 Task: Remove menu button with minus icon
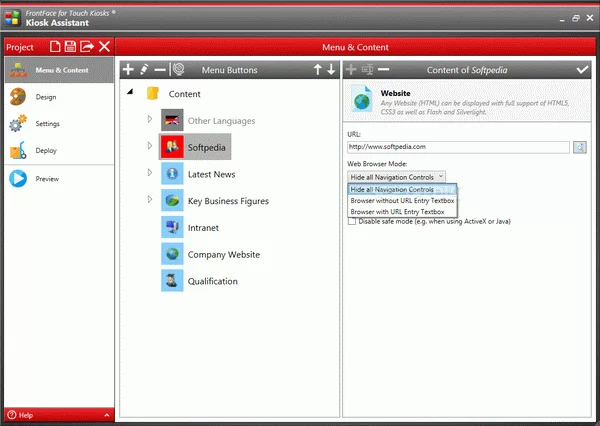click(160, 70)
